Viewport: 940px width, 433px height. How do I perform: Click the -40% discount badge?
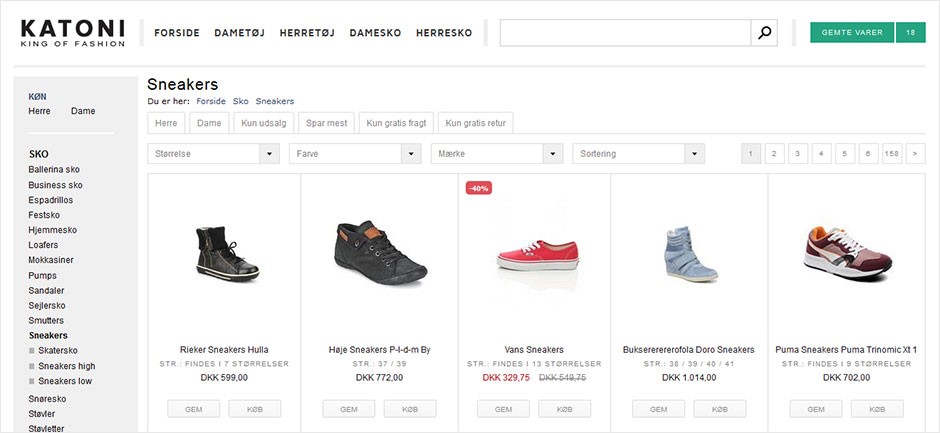pyautogui.click(x=479, y=188)
